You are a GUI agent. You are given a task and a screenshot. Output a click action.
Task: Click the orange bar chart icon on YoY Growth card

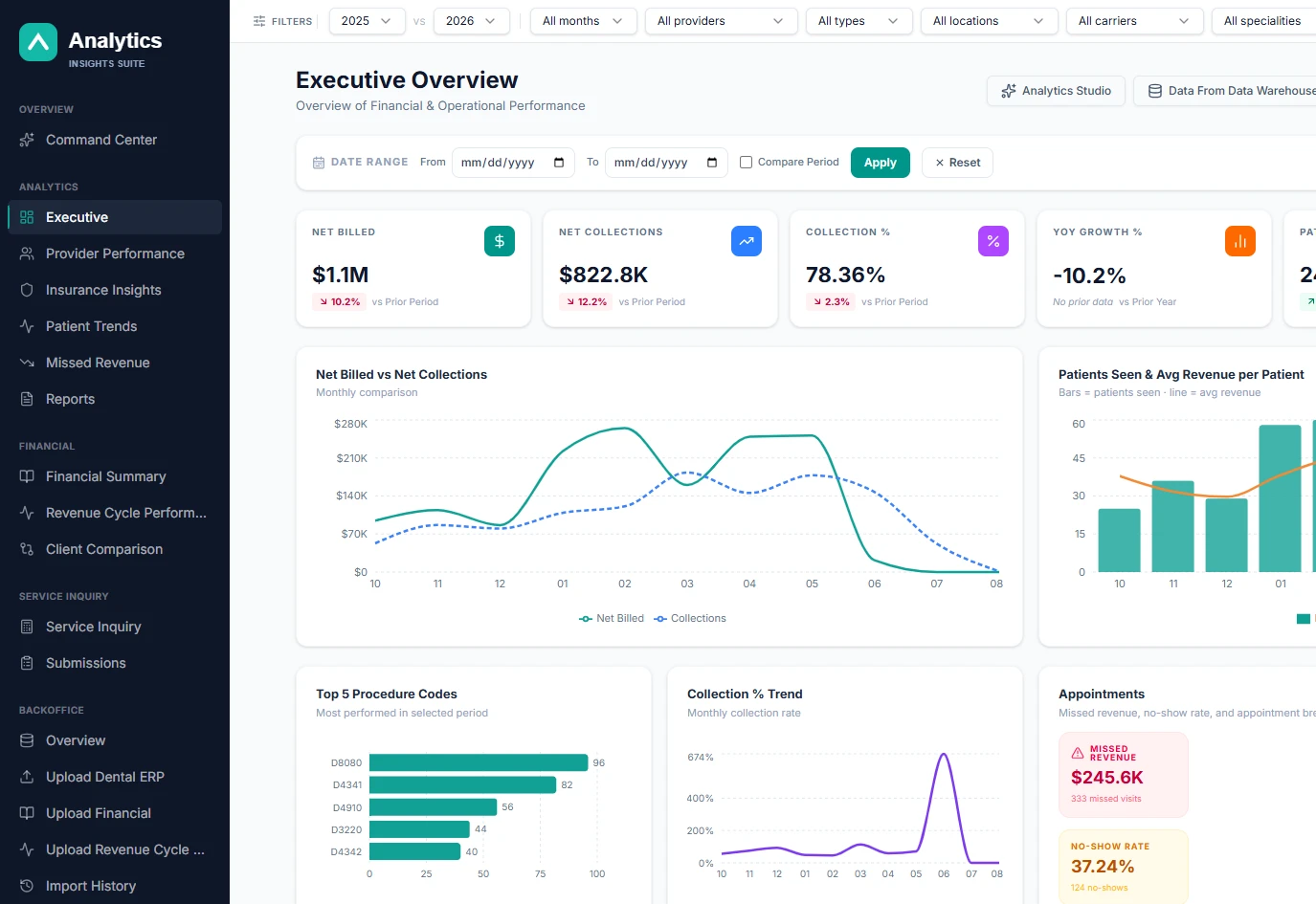coord(1240,241)
